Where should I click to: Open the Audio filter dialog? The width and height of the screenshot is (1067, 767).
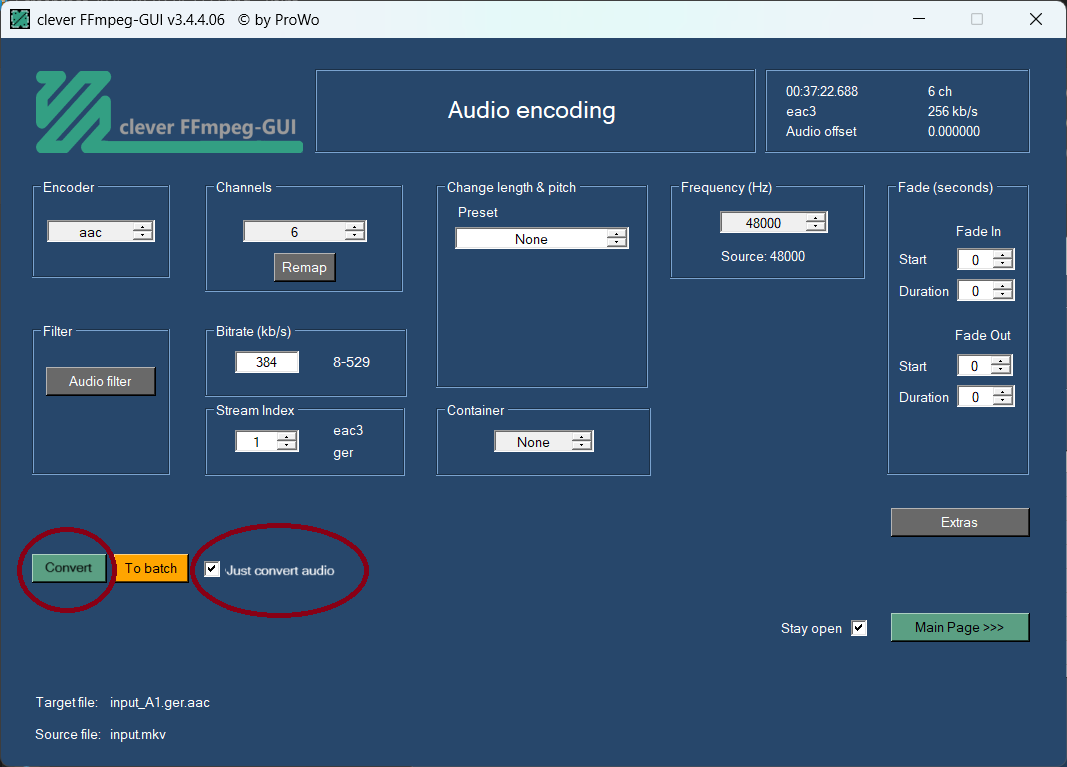[x=100, y=381]
